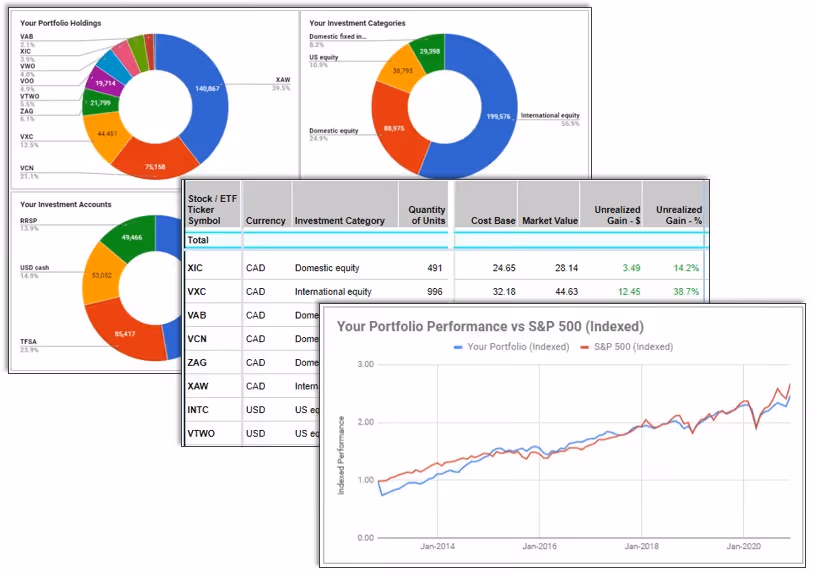The image size is (813, 575).
Task: Click the VAB label in Portfolio Holdings chart
Action: 26,37
